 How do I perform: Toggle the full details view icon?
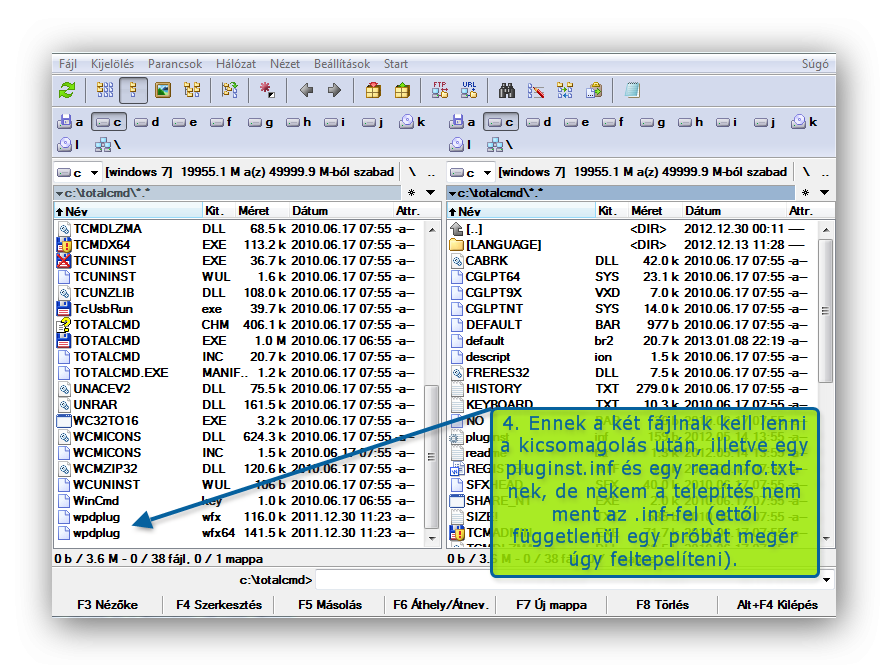134,90
